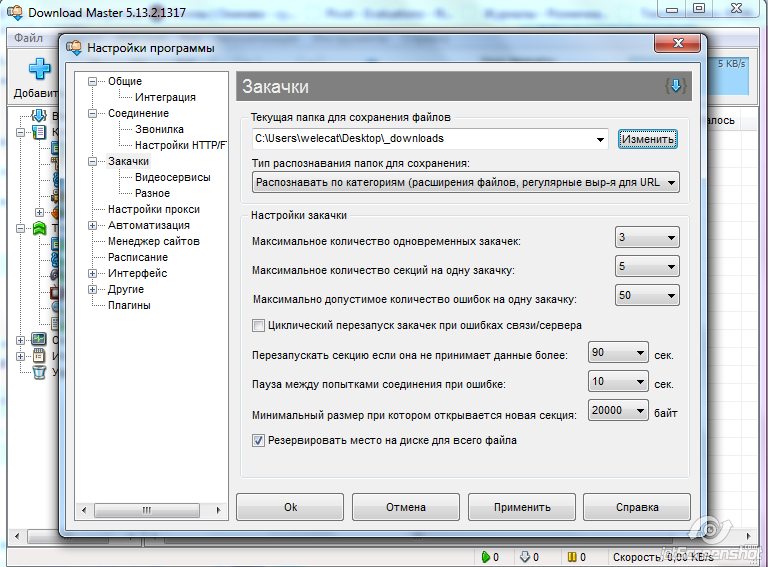This screenshot has width=768, height=567.
Task: Click settings tree scrollbar right arrow
Action: (x=218, y=511)
